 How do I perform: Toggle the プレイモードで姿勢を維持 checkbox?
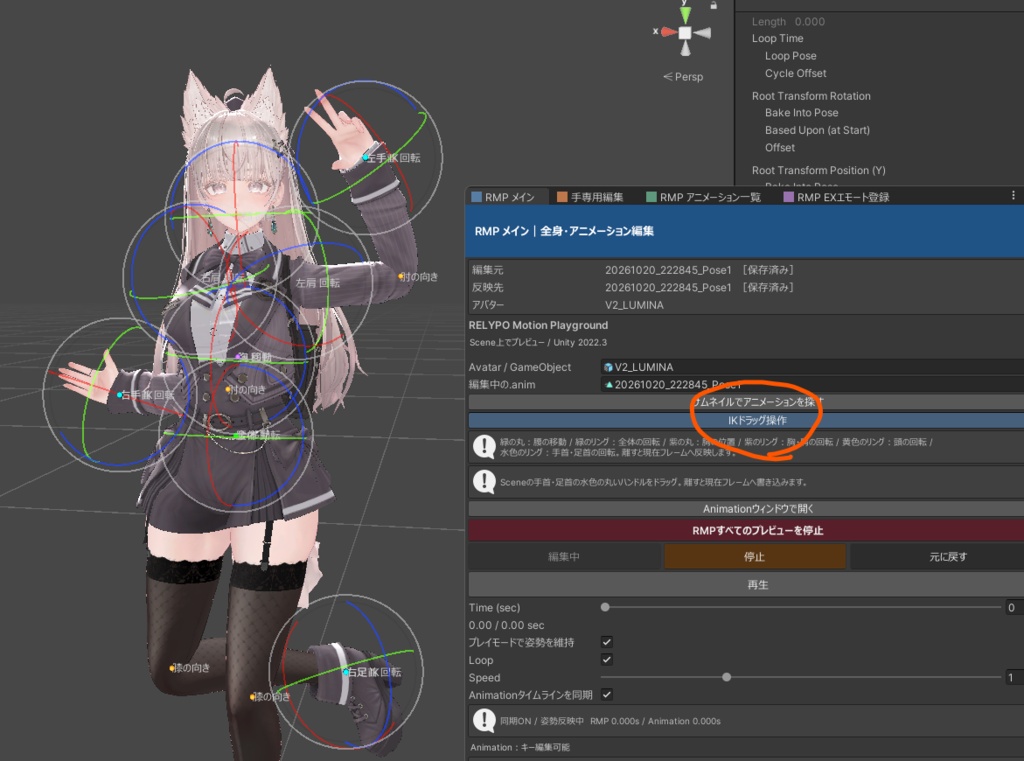point(607,642)
